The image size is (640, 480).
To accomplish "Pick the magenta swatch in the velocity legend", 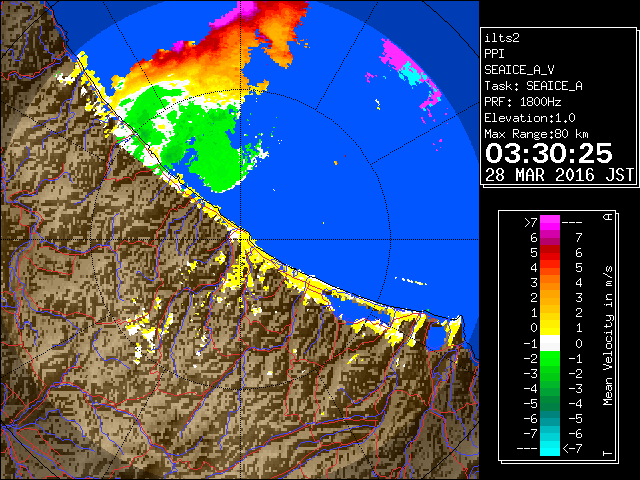I will coord(550,223).
